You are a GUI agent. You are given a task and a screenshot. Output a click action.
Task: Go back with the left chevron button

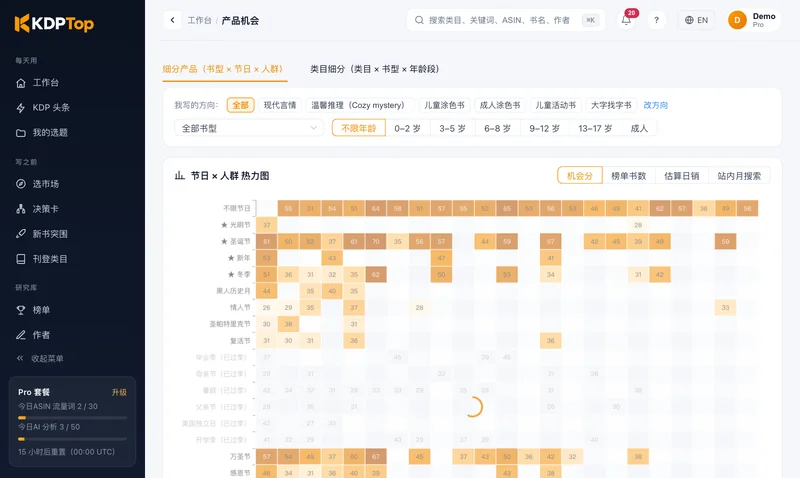[172, 20]
